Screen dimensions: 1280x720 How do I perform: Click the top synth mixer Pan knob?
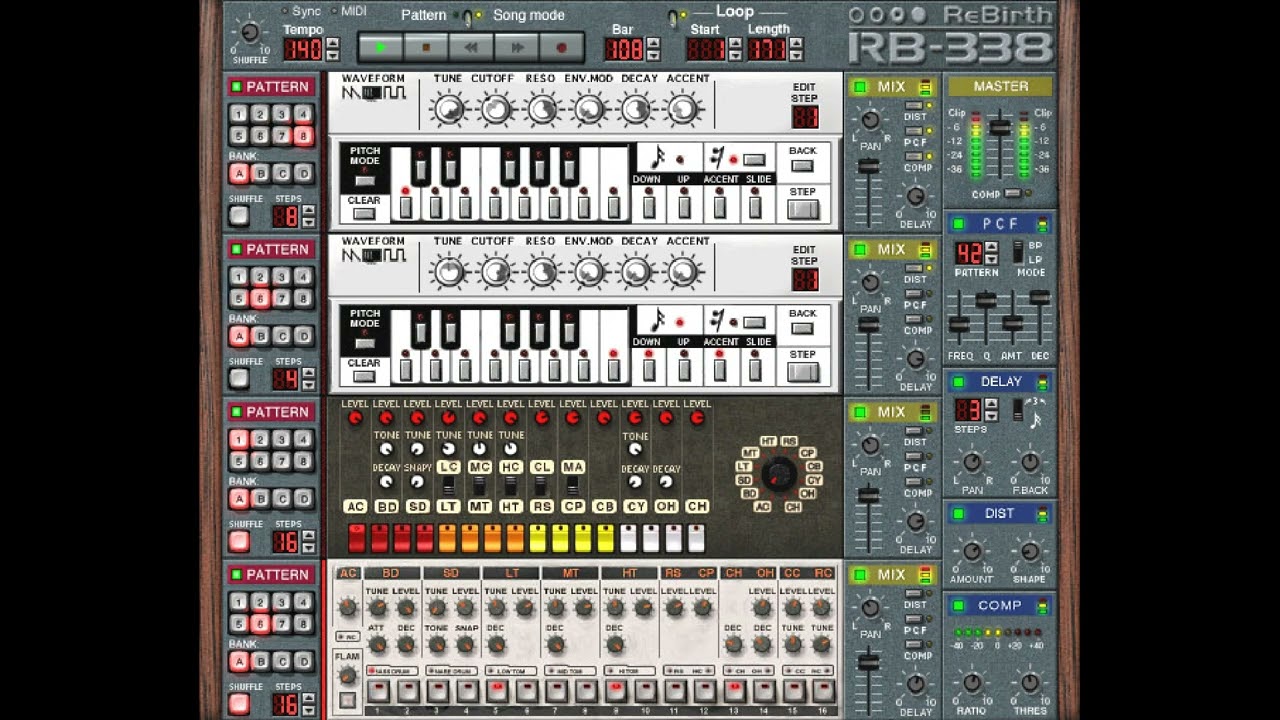[870, 120]
